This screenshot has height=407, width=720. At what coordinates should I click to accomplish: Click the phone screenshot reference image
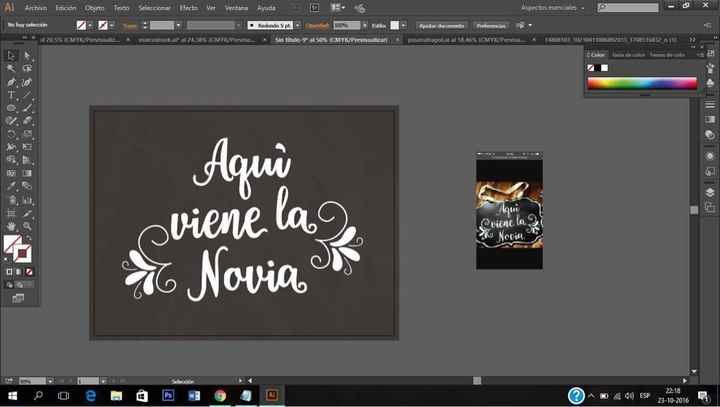pos(510,210)
